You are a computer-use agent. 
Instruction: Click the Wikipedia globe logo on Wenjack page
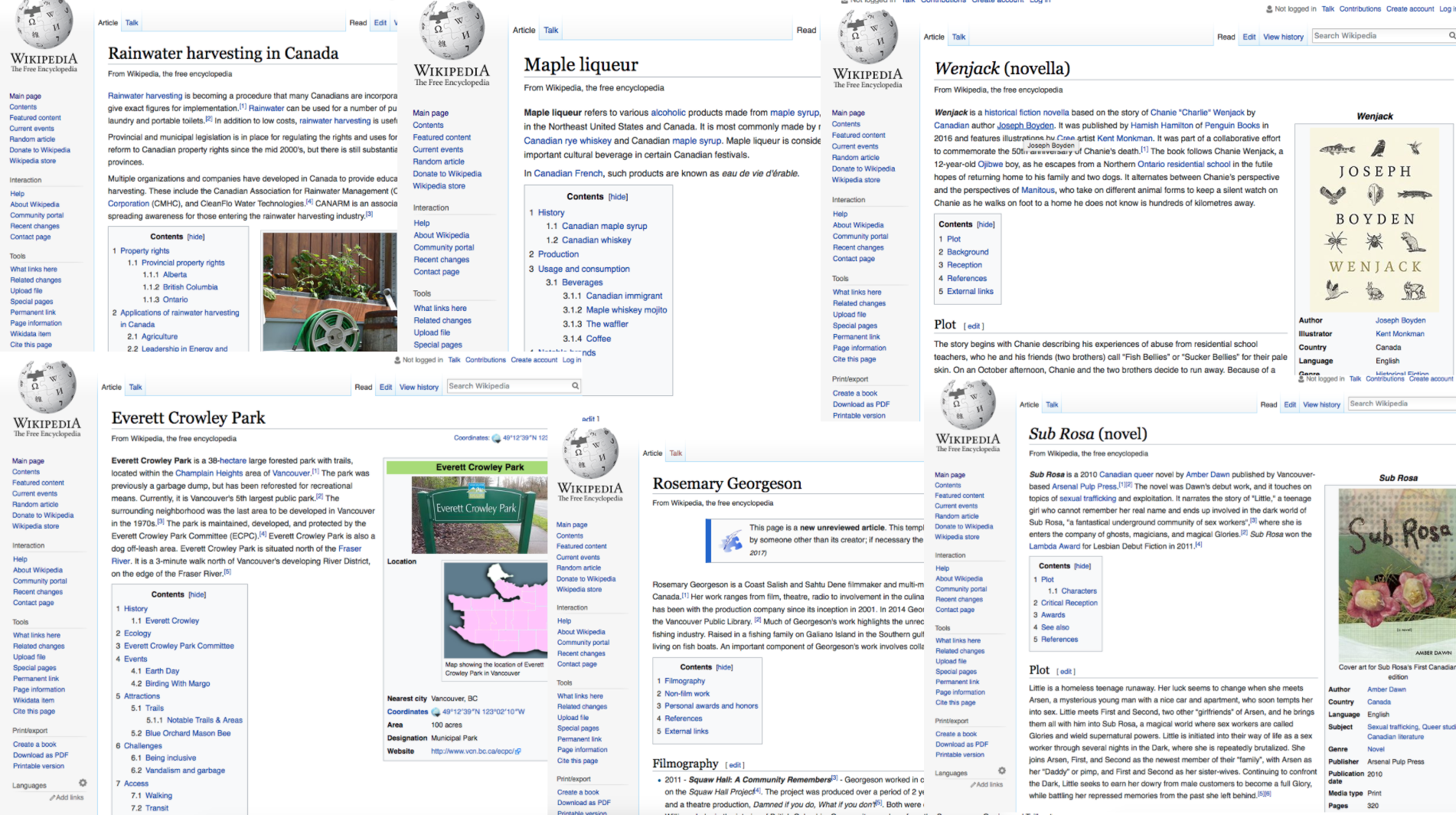(868, 36)
